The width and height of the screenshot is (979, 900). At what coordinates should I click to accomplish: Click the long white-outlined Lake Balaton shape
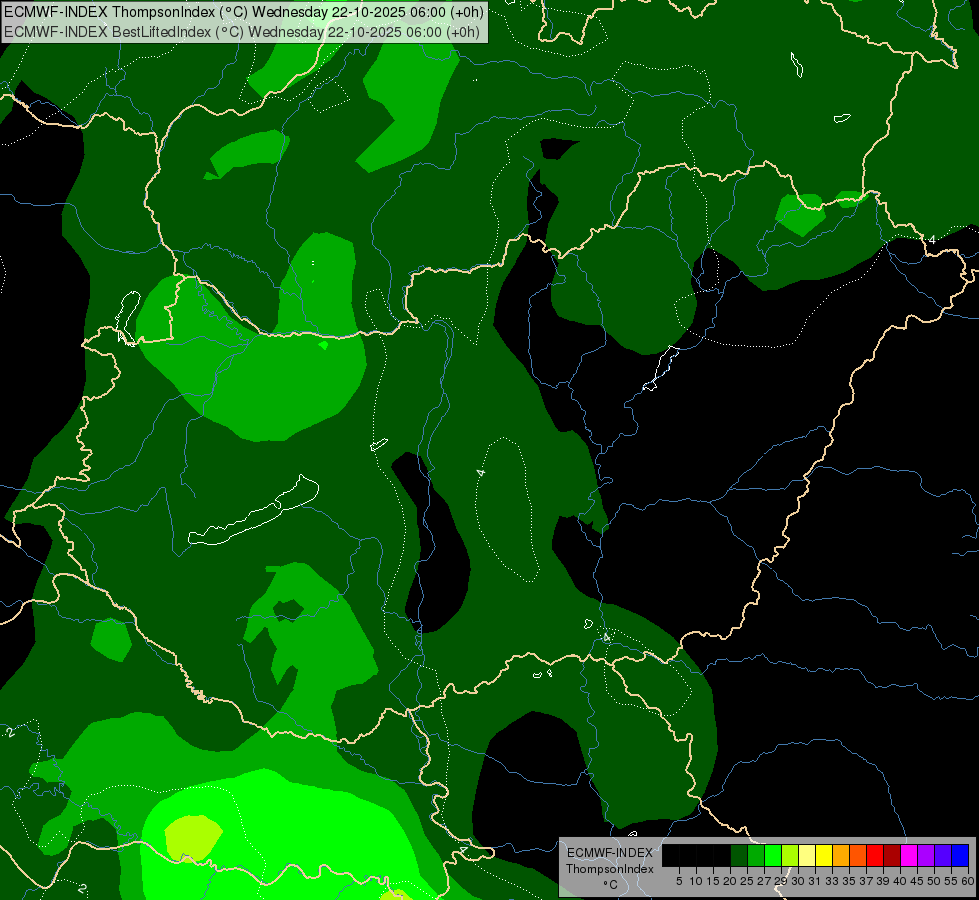pyautogui.click(x=253, y=512)
